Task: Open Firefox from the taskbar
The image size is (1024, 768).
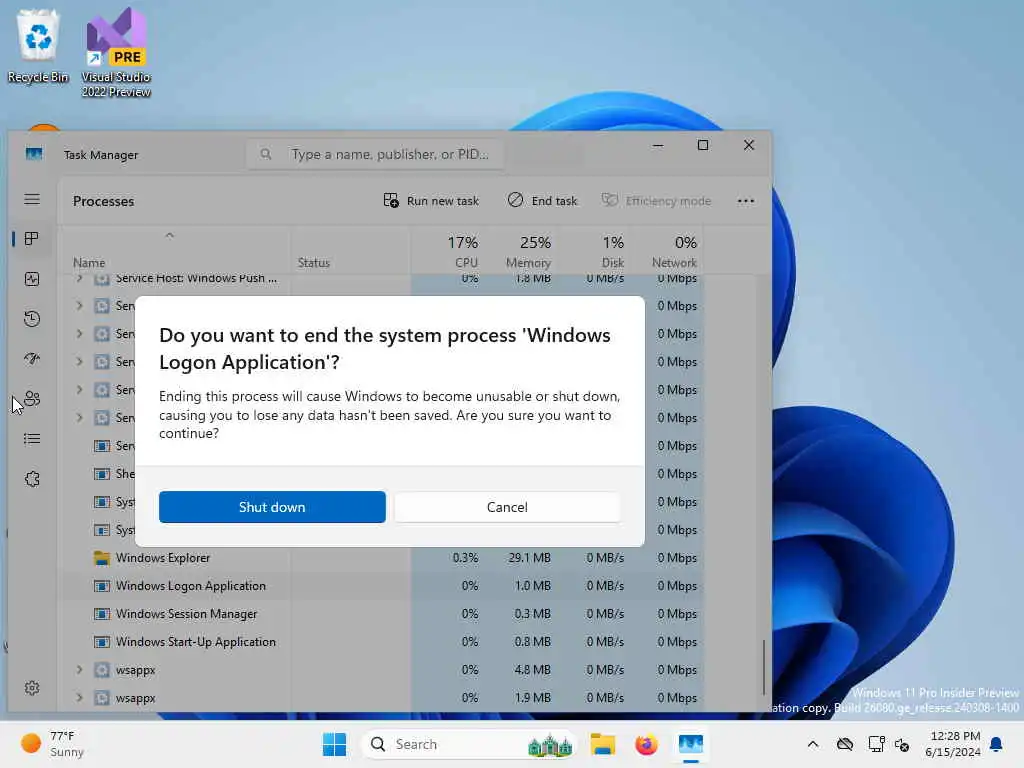Action: 646,744
